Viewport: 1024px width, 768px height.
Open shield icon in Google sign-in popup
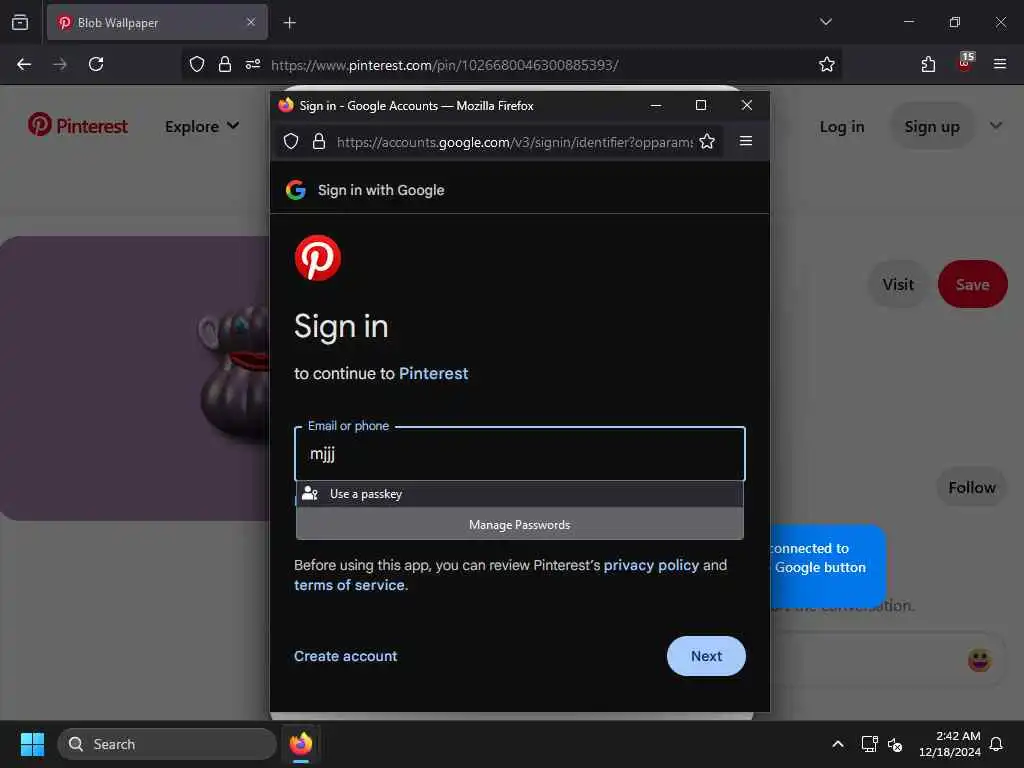click(291, 142)
